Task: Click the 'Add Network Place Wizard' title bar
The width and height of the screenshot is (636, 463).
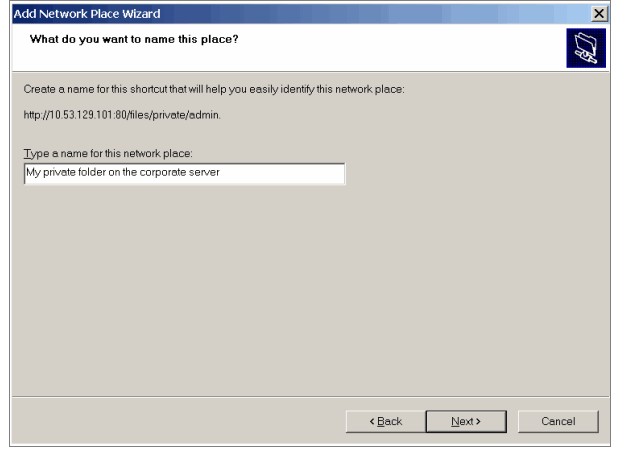Action: tap(302, 14)
